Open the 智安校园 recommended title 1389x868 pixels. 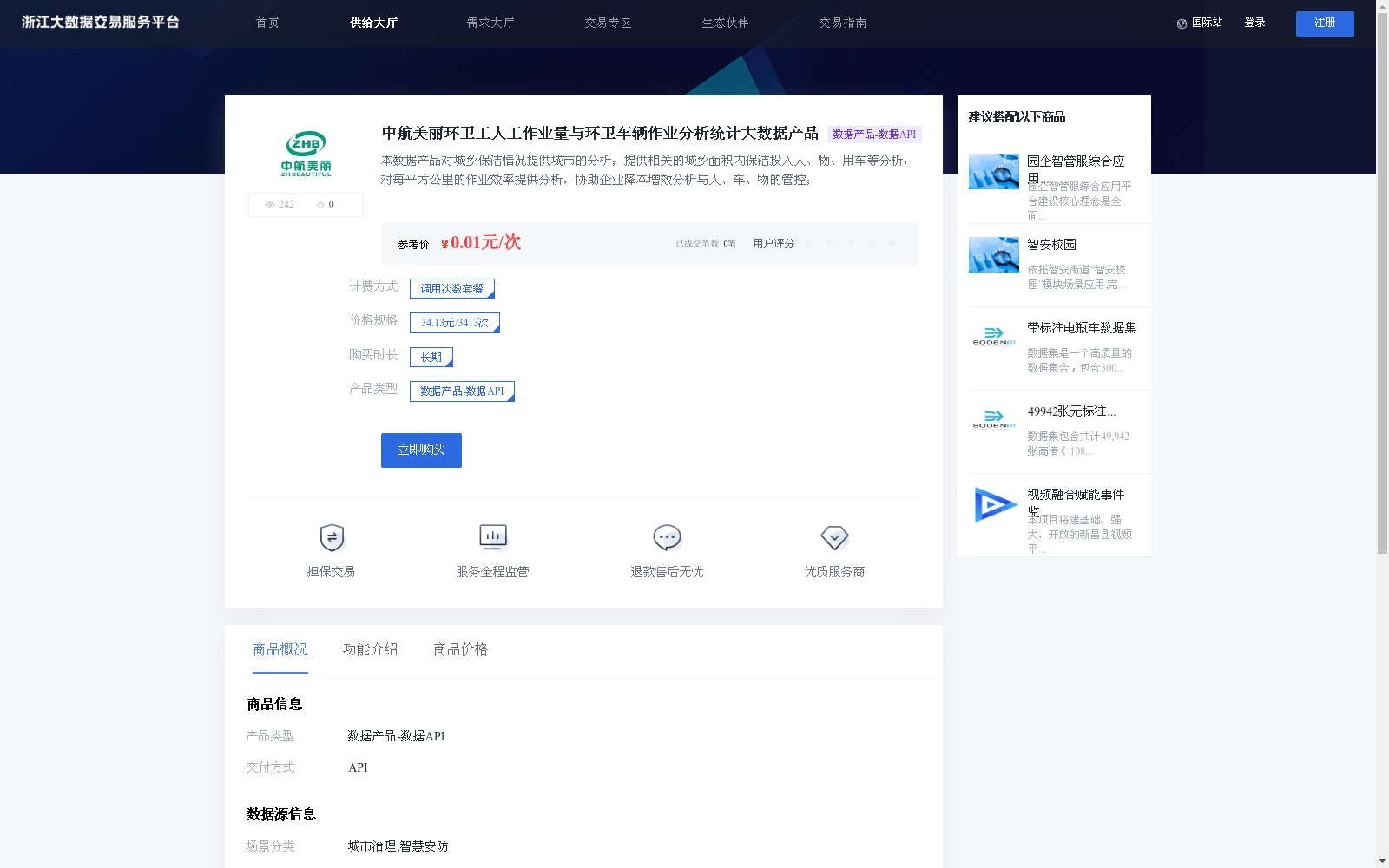(x=1051, y=245)
